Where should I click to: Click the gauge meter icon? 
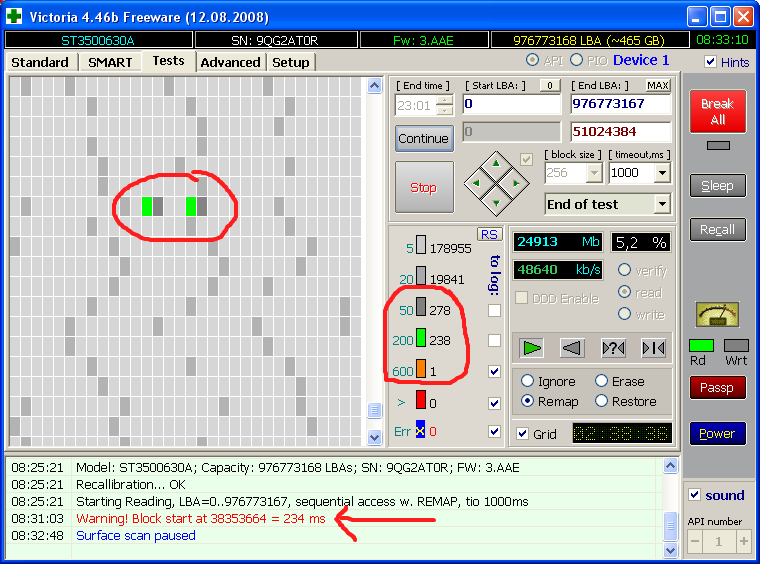tap(717, 314)
